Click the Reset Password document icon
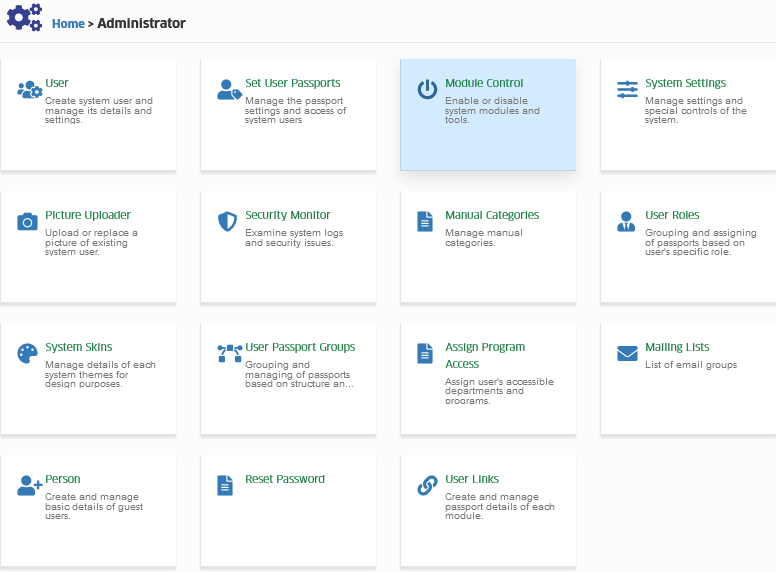 225,486
